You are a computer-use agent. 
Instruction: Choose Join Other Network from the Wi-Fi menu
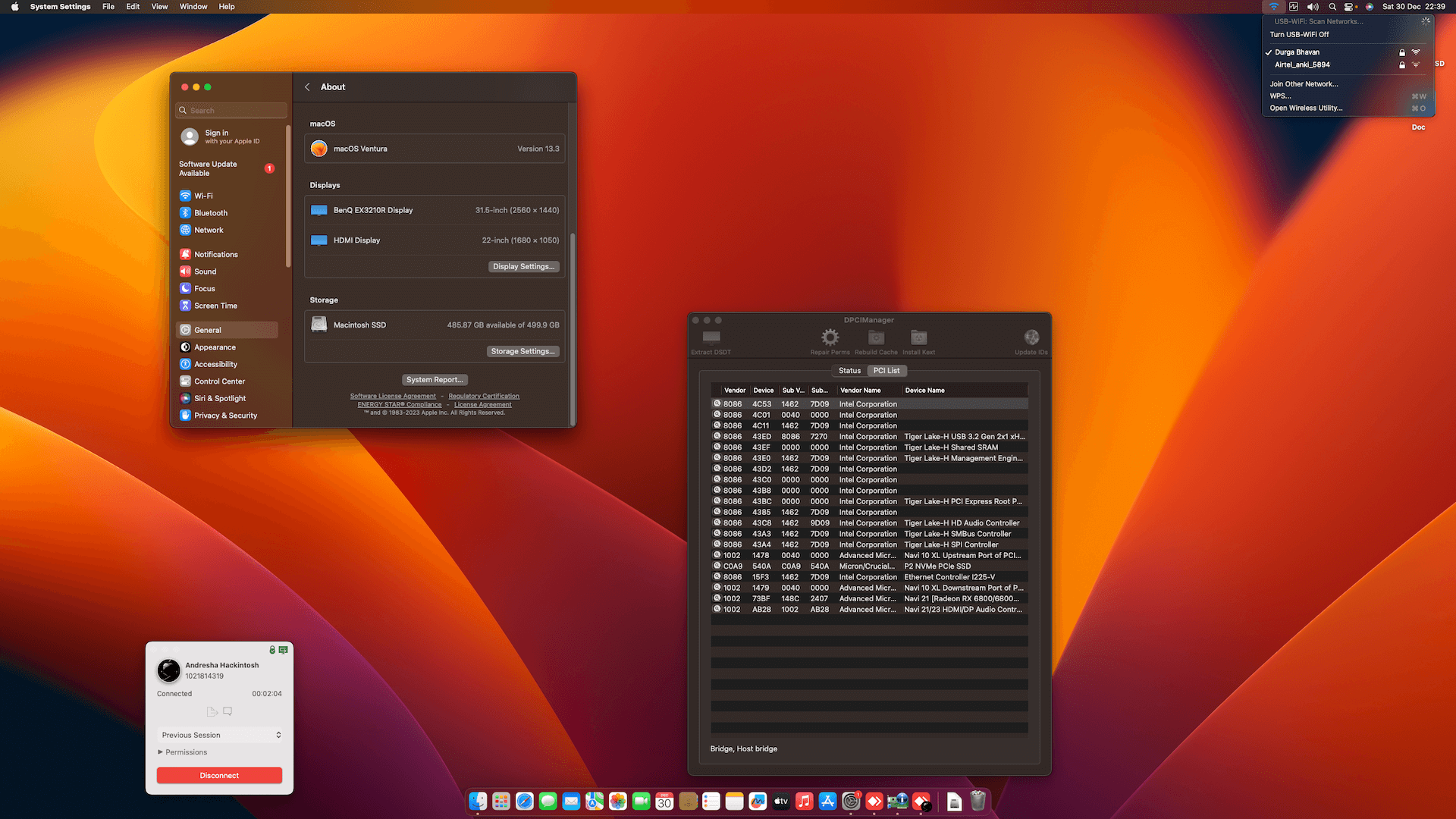coord(1304,83)
